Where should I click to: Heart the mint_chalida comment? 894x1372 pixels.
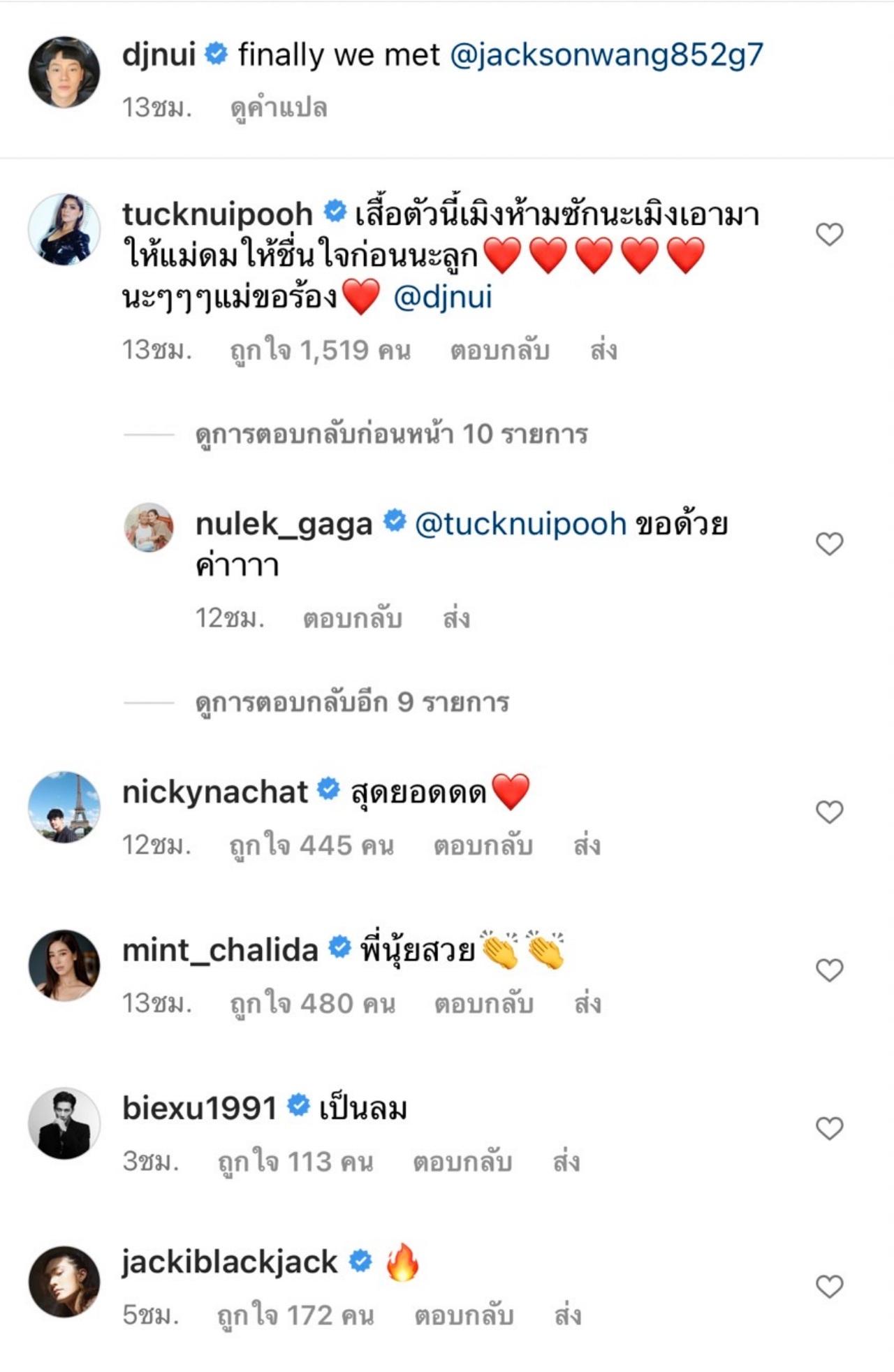pos(829,970)
